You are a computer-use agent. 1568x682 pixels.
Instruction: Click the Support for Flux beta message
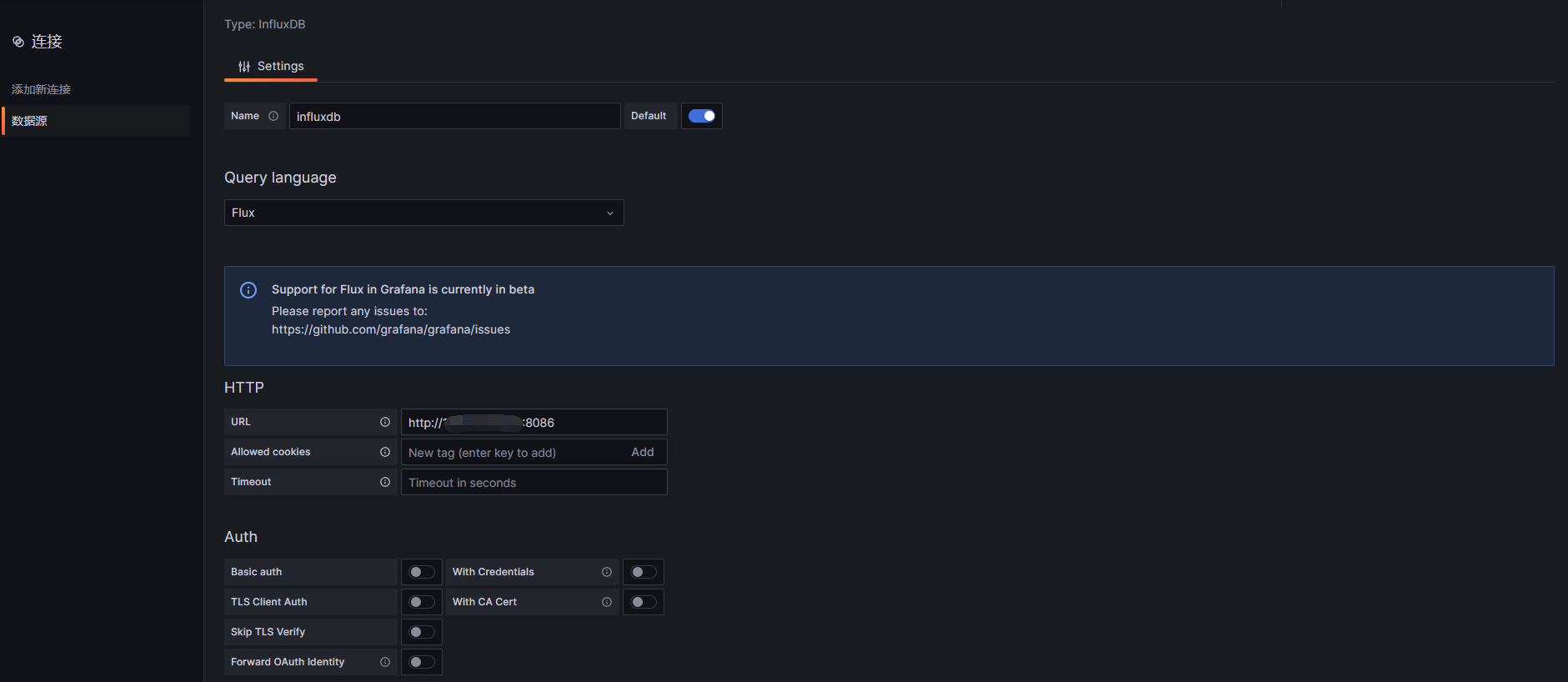pyautogui.click(x=403, y=289)
